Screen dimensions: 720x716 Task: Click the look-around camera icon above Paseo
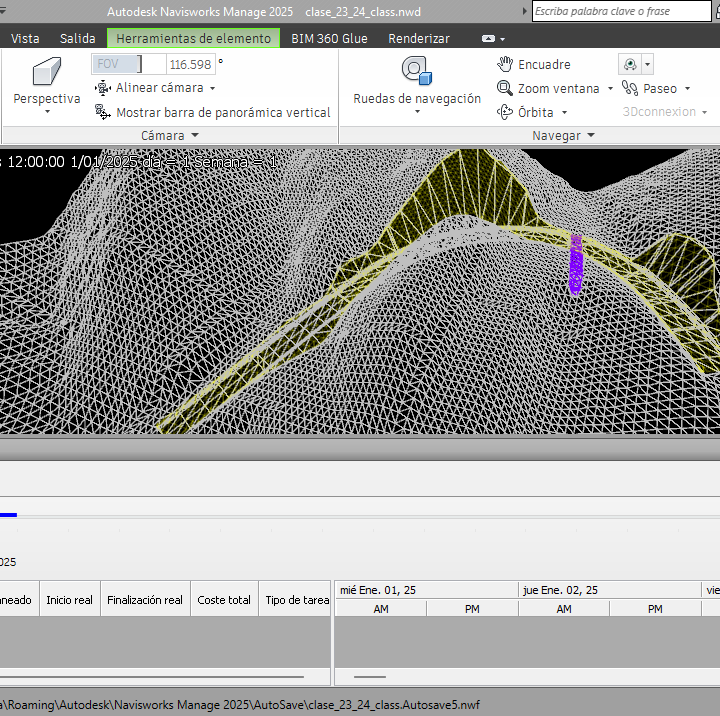coord(630,64)
